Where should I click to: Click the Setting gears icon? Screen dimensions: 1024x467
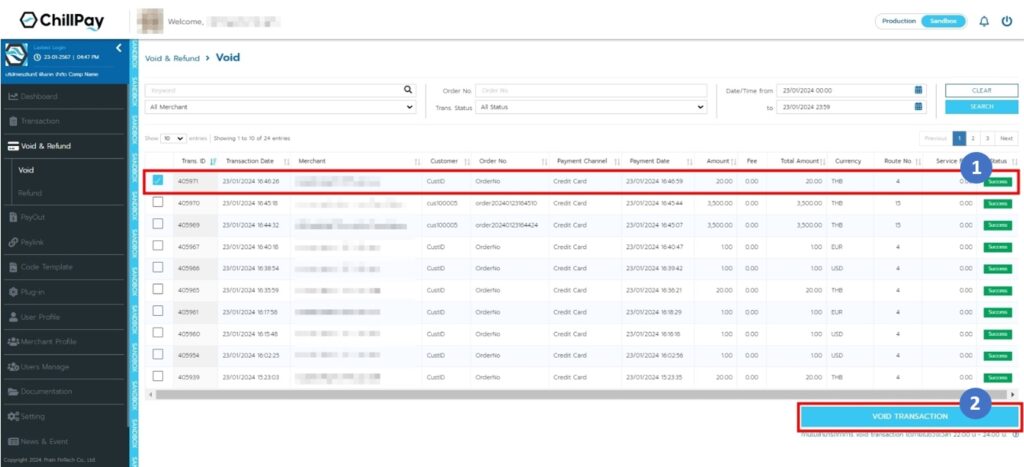coord(13,416)
